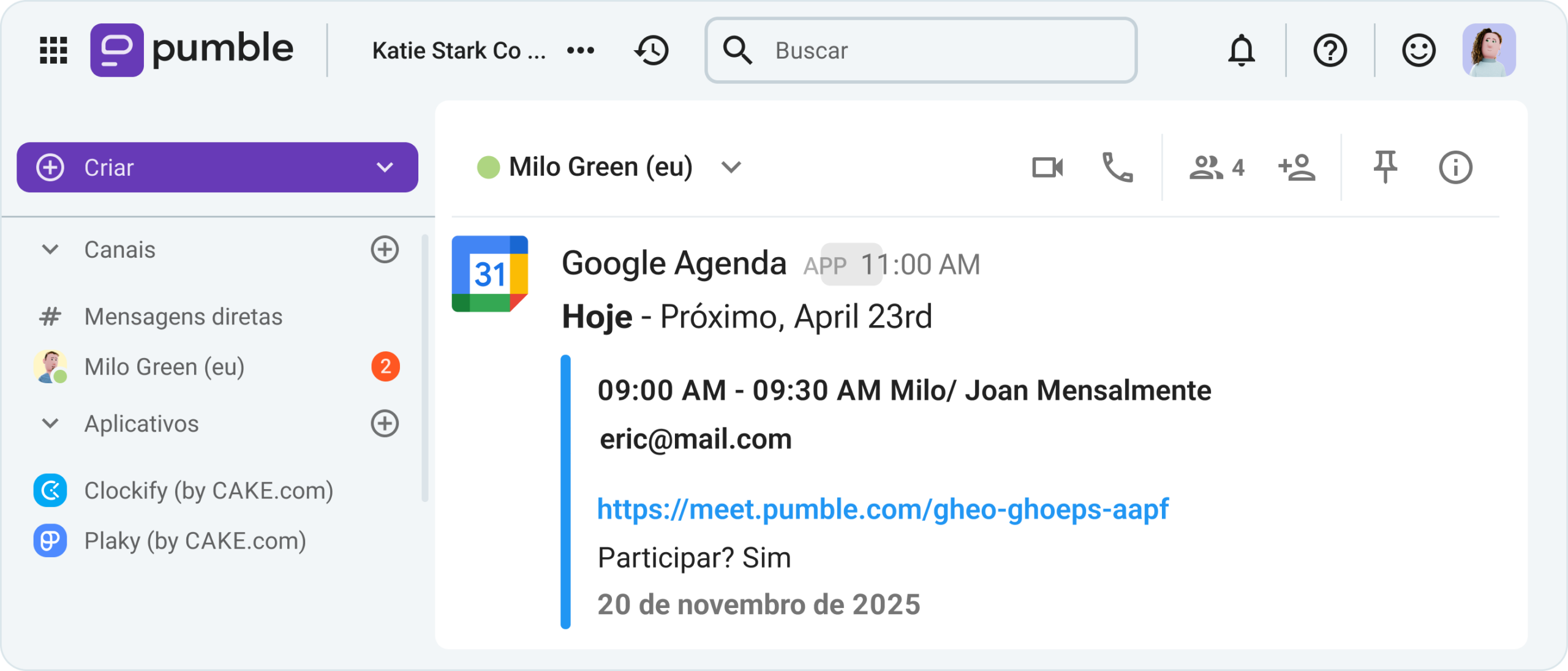Open search history
The image size is (1568, 671).
[651, 50]
